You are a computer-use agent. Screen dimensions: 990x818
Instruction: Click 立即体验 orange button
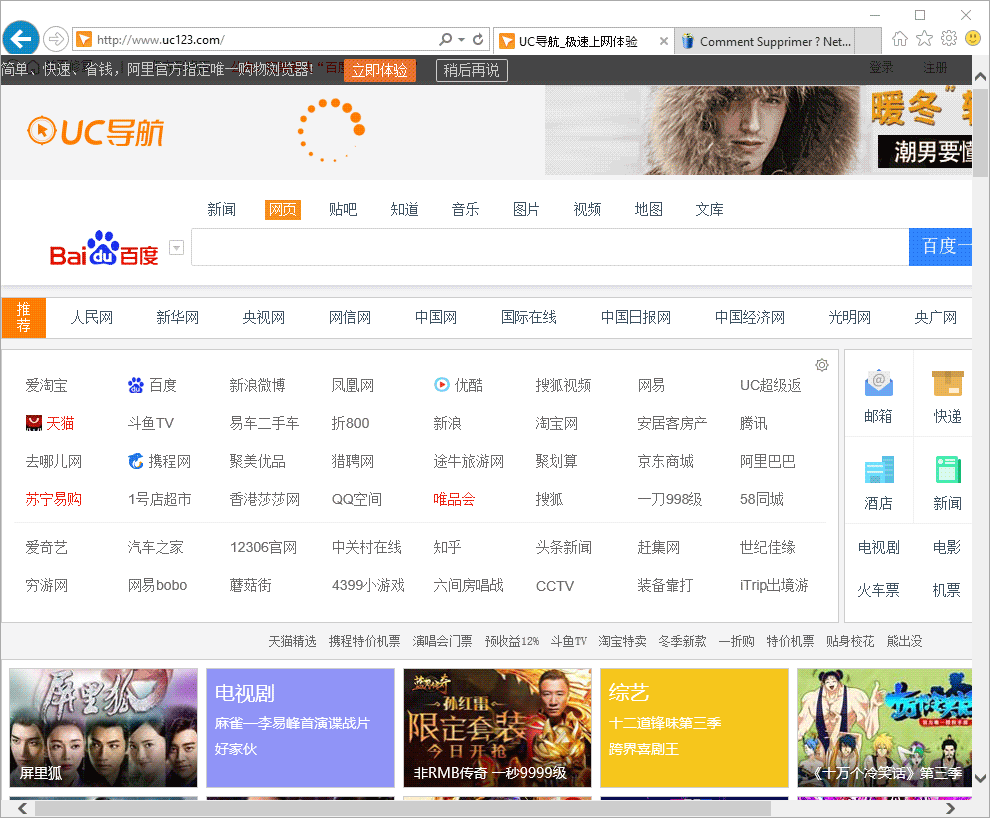pos(379,70)
